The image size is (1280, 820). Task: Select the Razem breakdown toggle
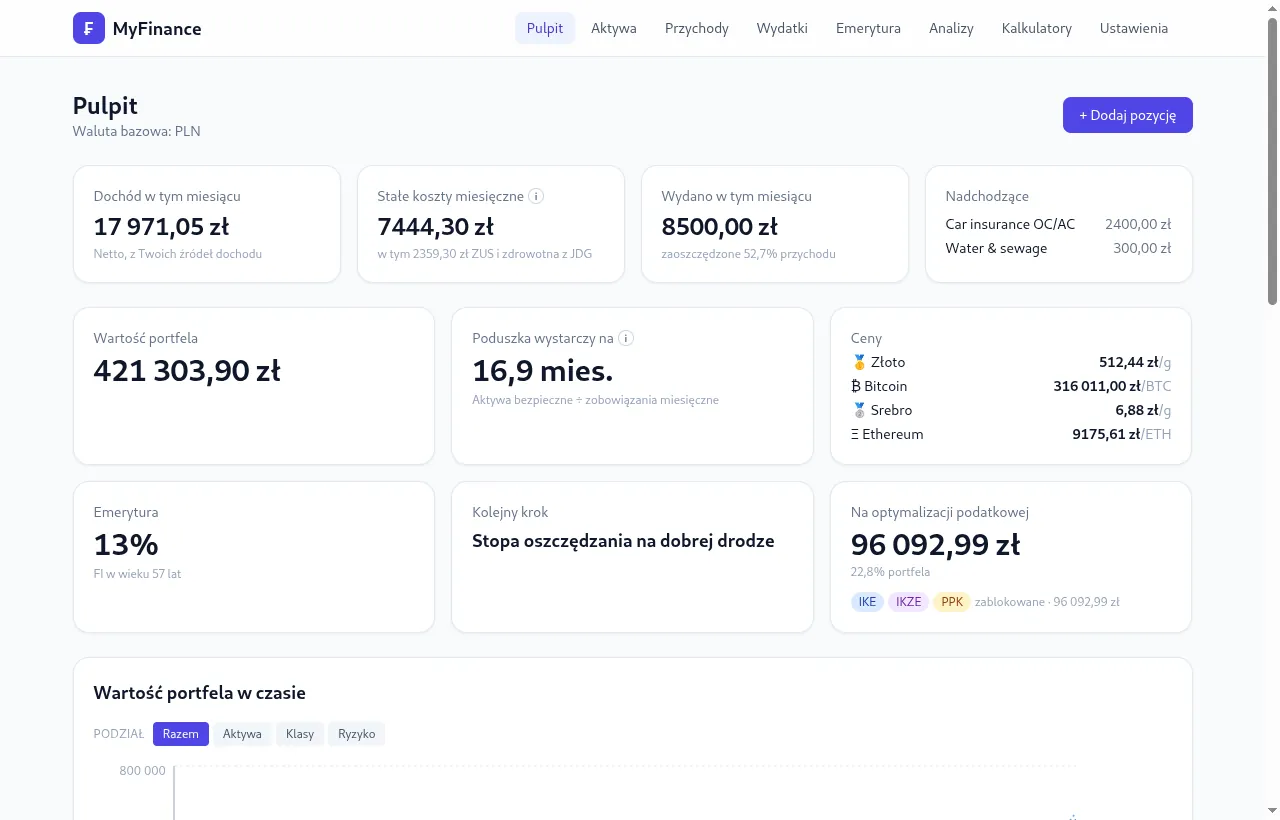click(x=181, y=734)
